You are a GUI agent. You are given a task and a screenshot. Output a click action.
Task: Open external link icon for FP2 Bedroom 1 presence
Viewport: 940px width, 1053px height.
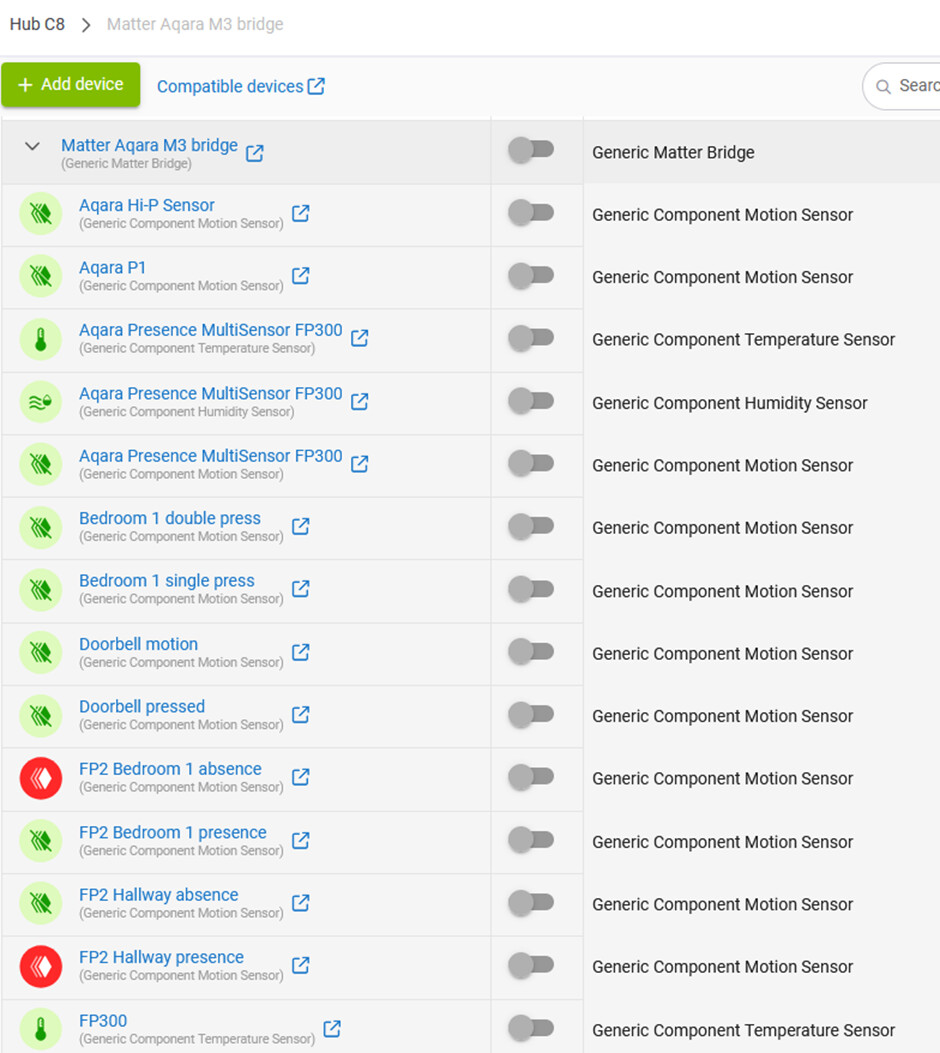(x=300, y=839)
